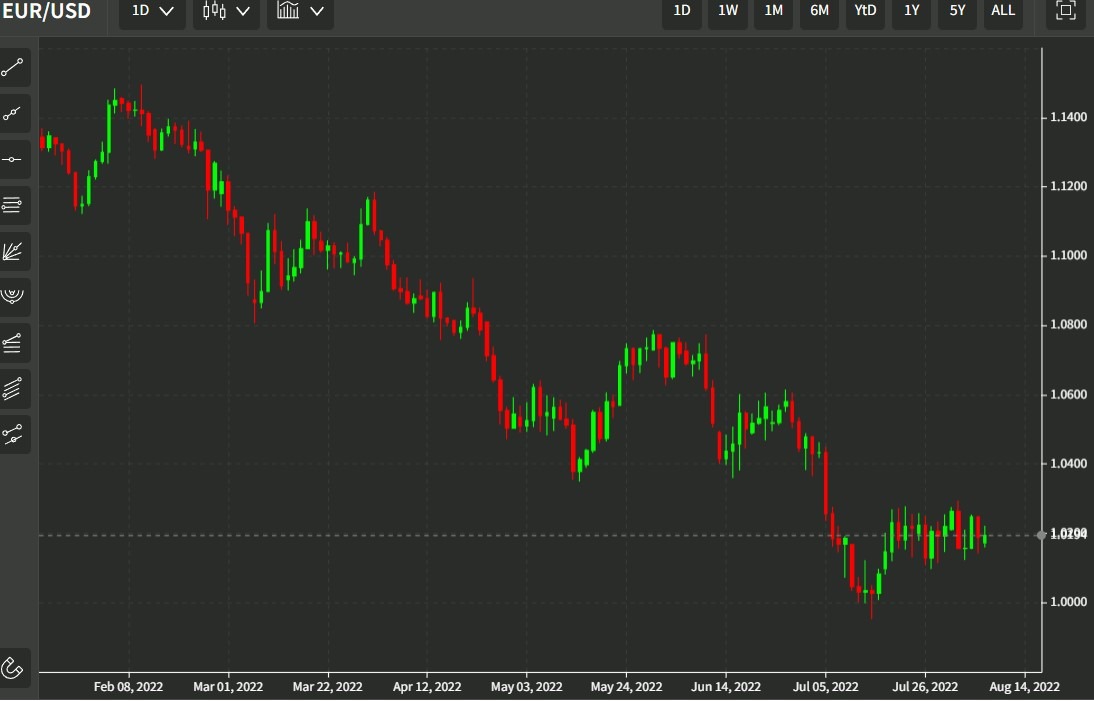The width and height of the screenshot is (1094, 701).
Task: Click the EUR/USD symbol title
Action: [47, 11]
